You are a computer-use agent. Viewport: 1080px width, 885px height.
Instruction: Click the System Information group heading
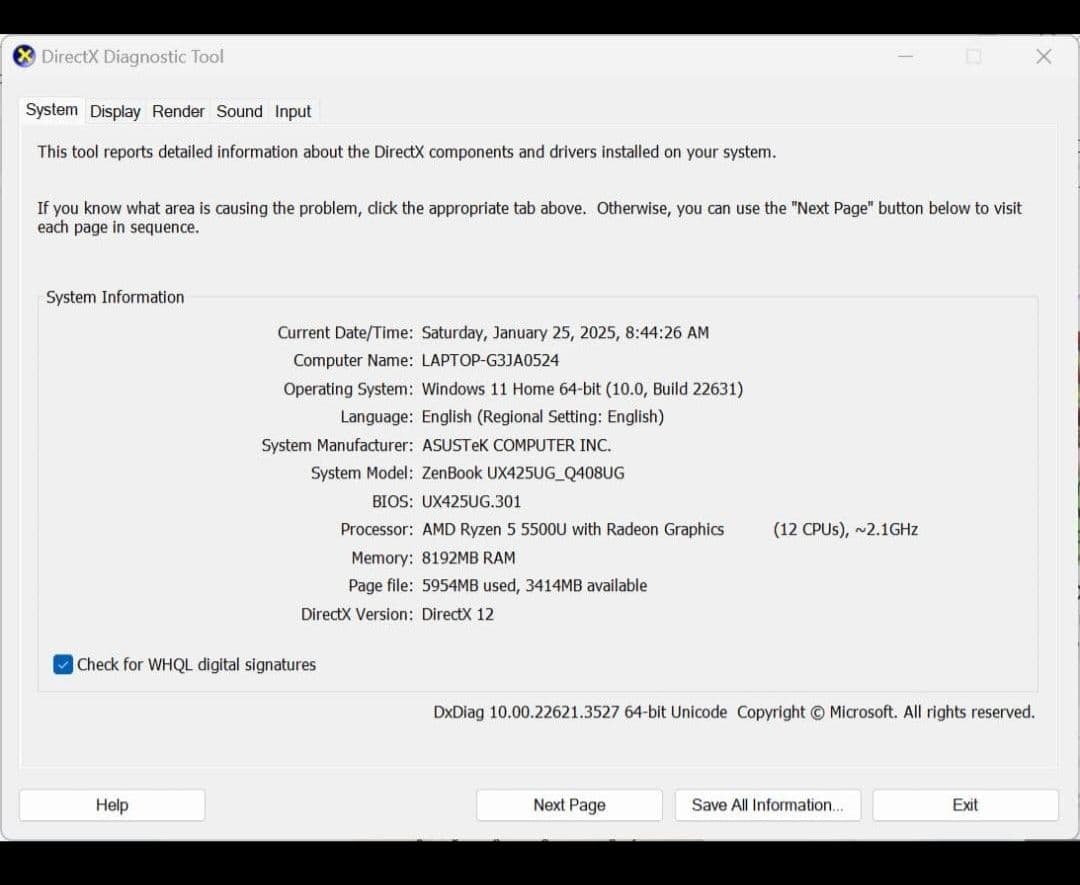[x=115, y=297]
